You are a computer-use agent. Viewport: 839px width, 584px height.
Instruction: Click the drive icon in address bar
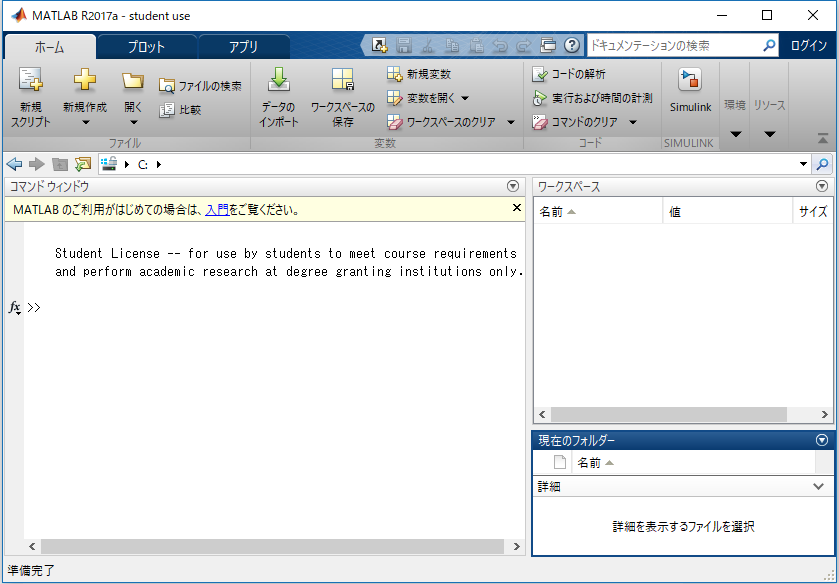[x=109, y=163]
